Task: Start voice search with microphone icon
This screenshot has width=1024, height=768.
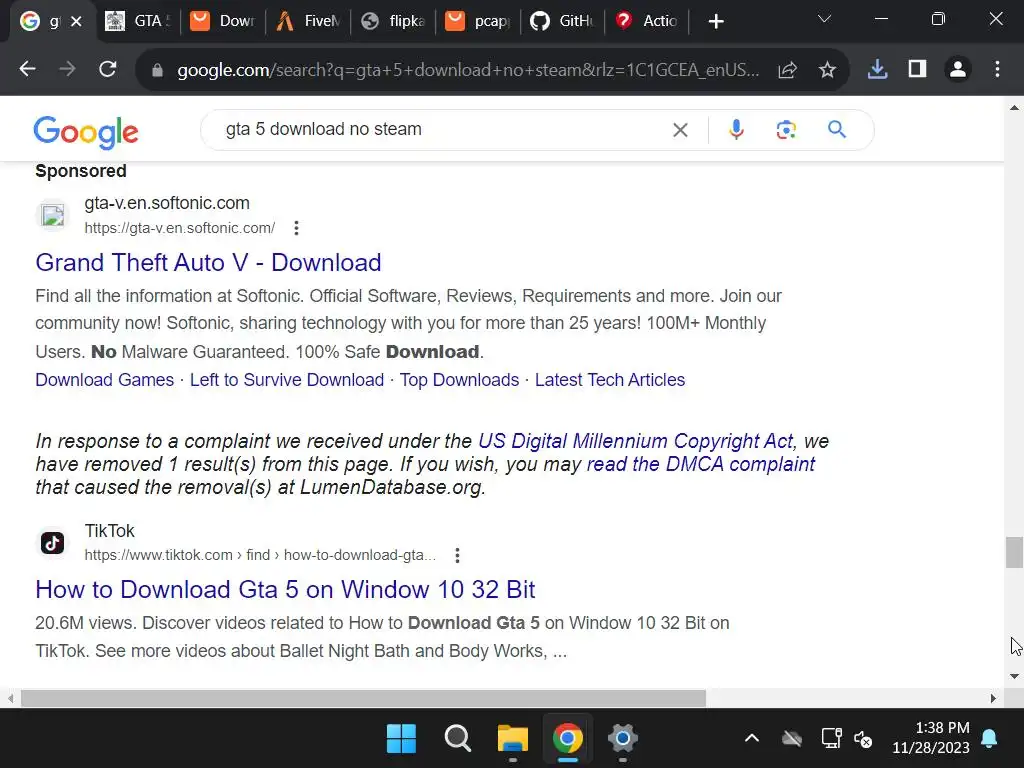Action: pyautogui.click(x=736, y=130)
